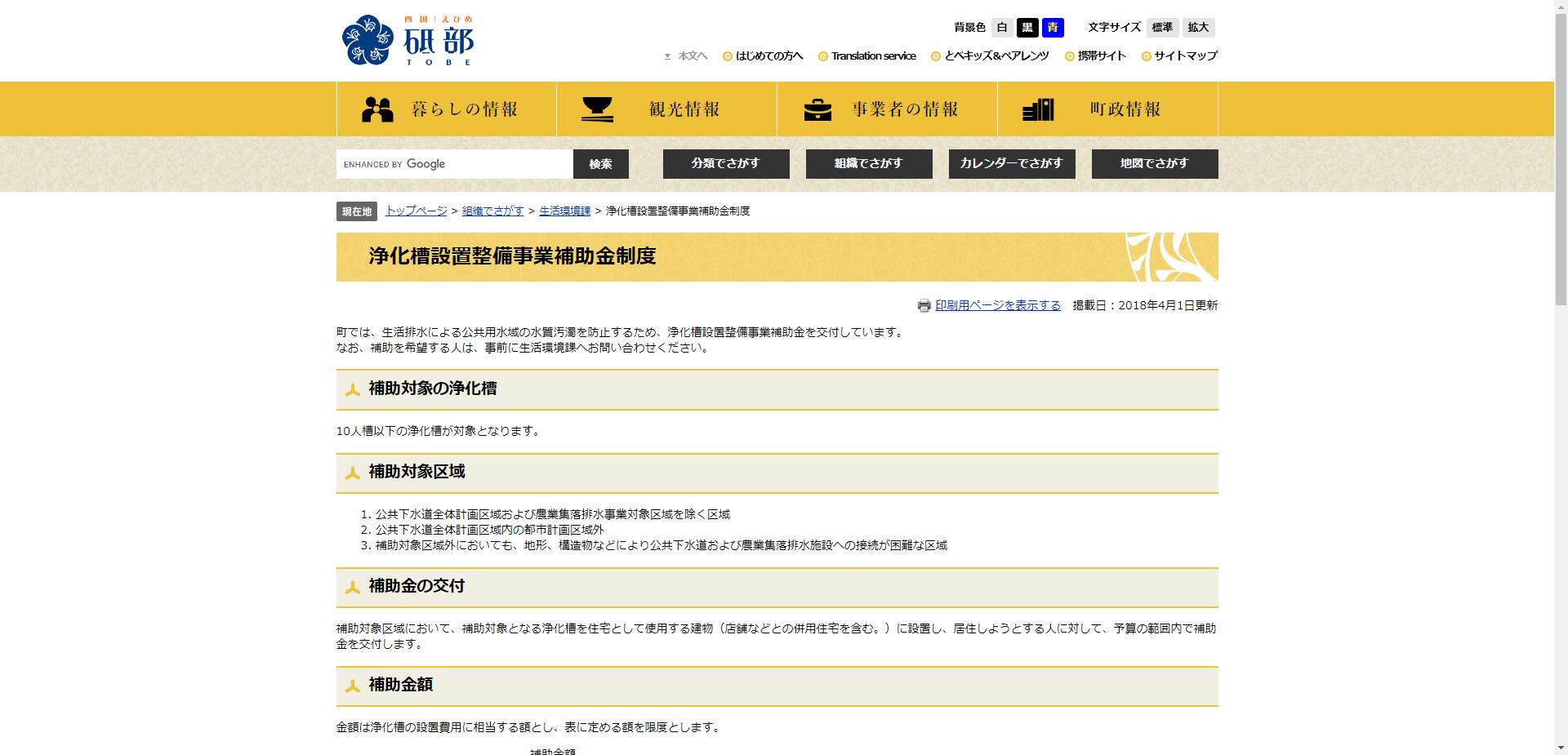Click the 暮らしの情報 people icon
Image resolution: width=1568 pixels, height=755 pixels.
pyautogui.click(x=376, y=109)
